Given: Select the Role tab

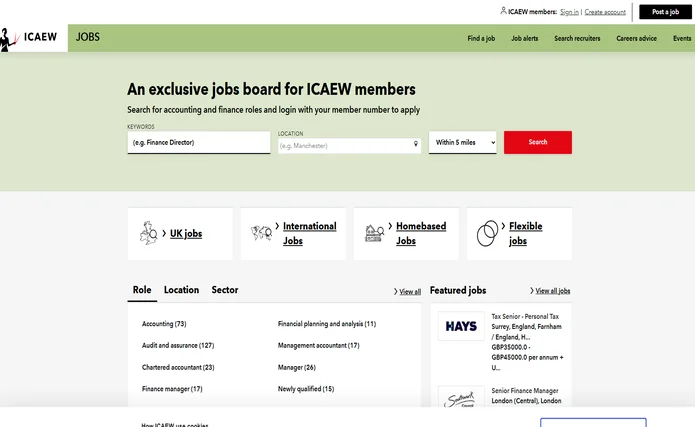Looking at the screenshot, I should click(x=142, y=290).
